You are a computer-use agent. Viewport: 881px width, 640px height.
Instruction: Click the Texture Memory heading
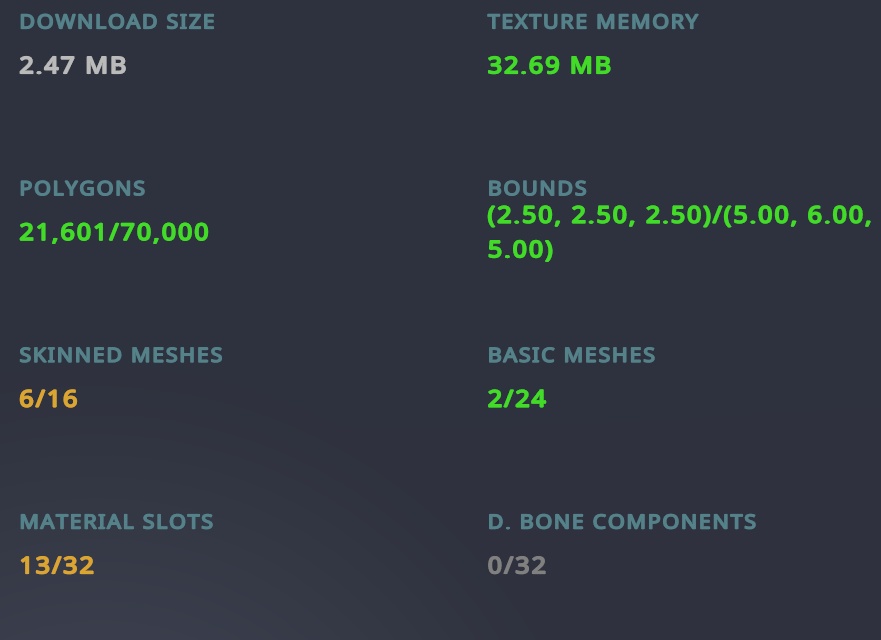[593, 21]
